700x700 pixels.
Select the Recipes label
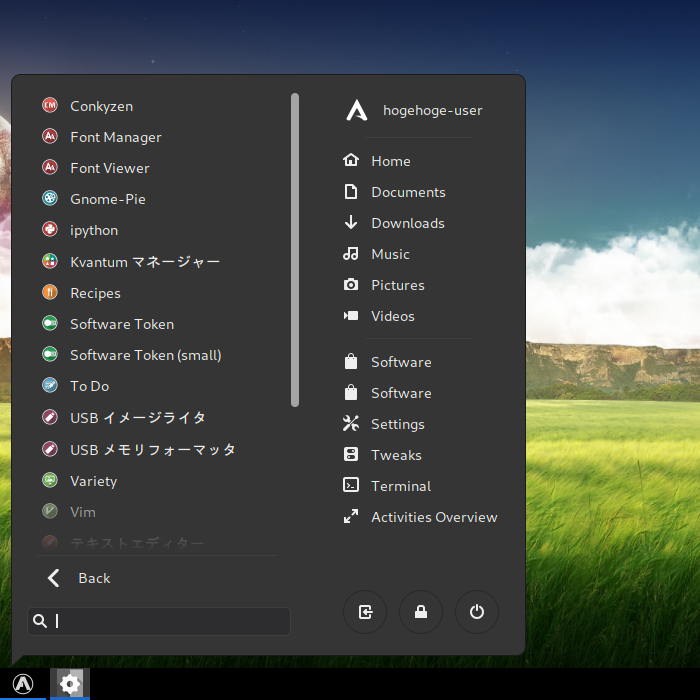[95, 293]
